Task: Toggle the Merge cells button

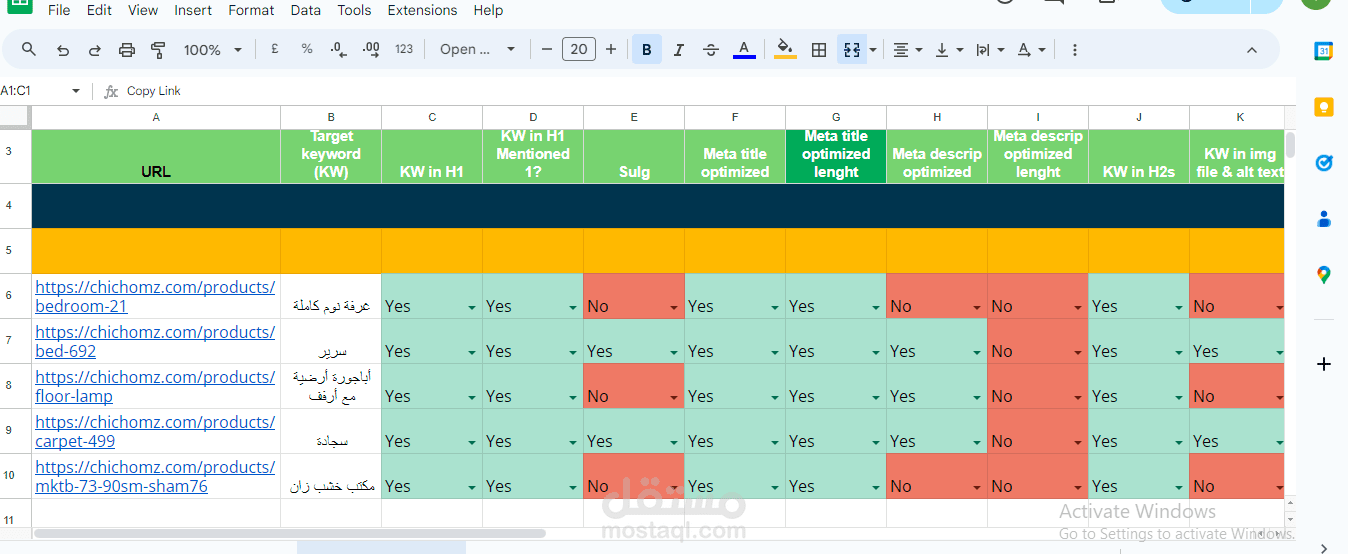Action: coord(851,49)
